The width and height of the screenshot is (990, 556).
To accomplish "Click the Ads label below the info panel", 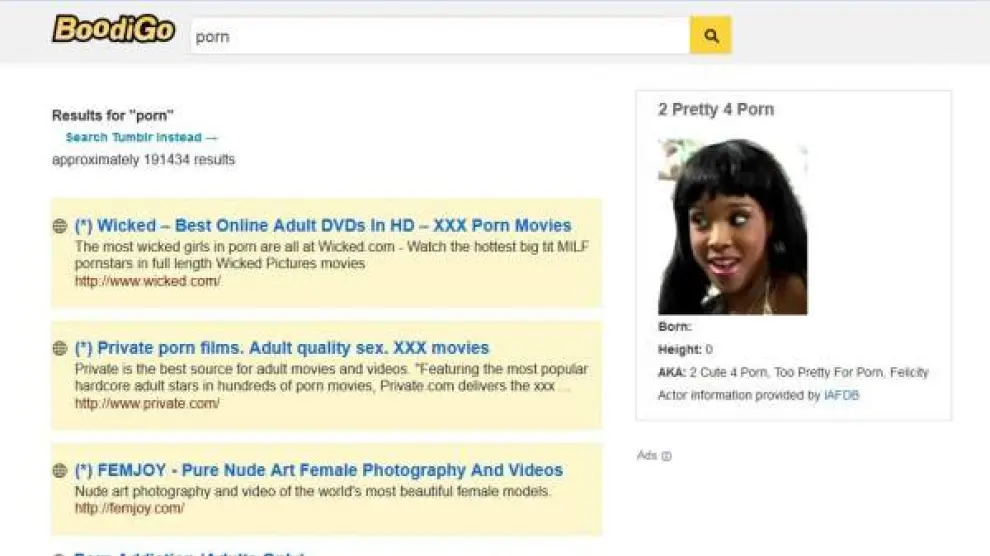I will [x=647, y=456].
